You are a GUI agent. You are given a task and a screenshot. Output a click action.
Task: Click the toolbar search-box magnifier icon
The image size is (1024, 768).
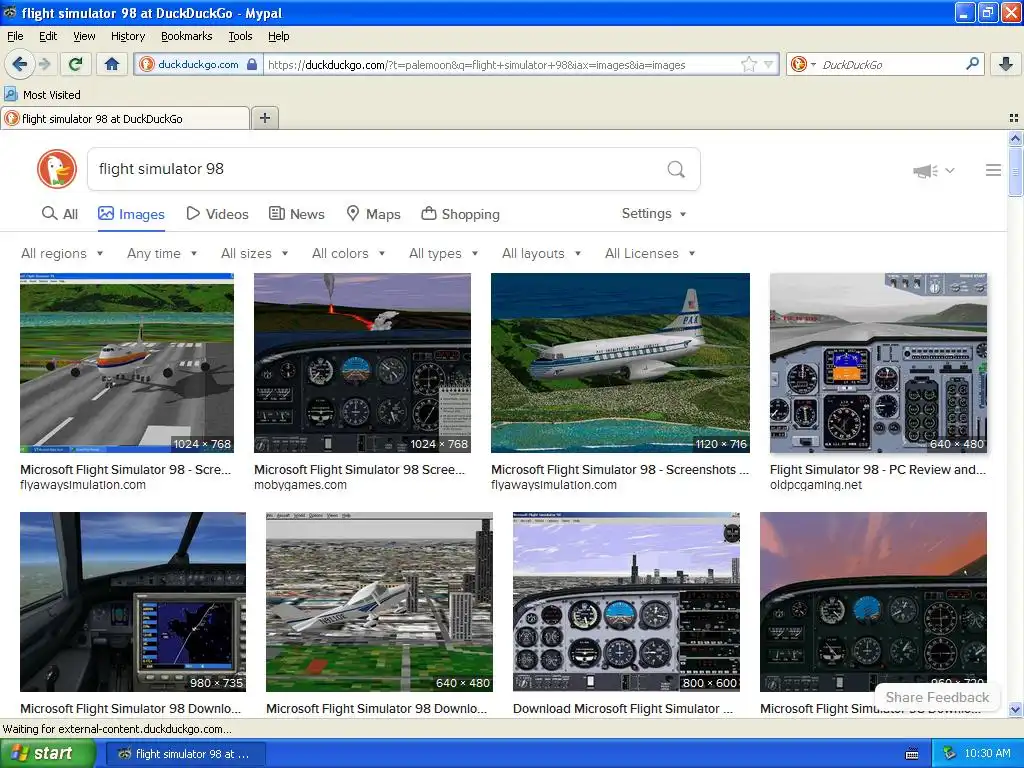click(x=972, y=64)
